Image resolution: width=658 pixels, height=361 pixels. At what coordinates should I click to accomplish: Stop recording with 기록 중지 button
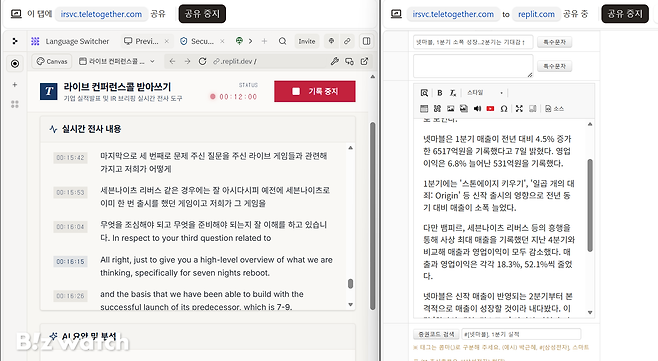[315, 91]
